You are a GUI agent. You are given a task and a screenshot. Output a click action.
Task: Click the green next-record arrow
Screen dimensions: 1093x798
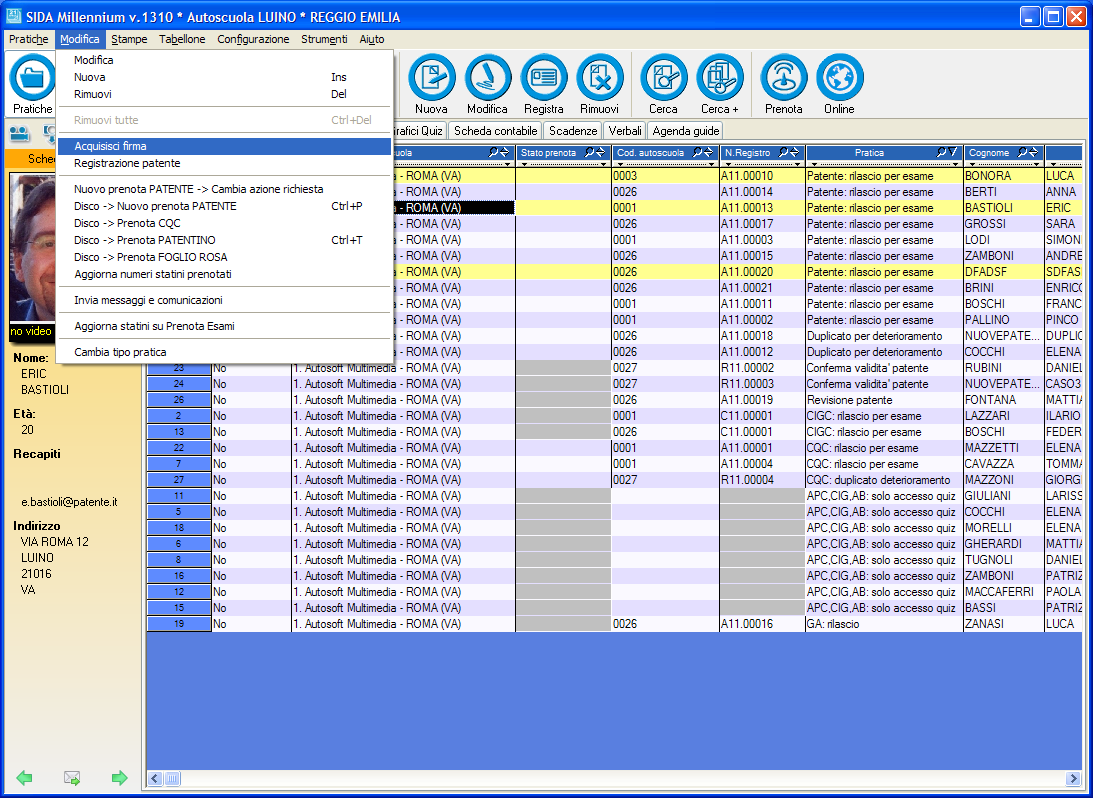[x=120, y=777]
